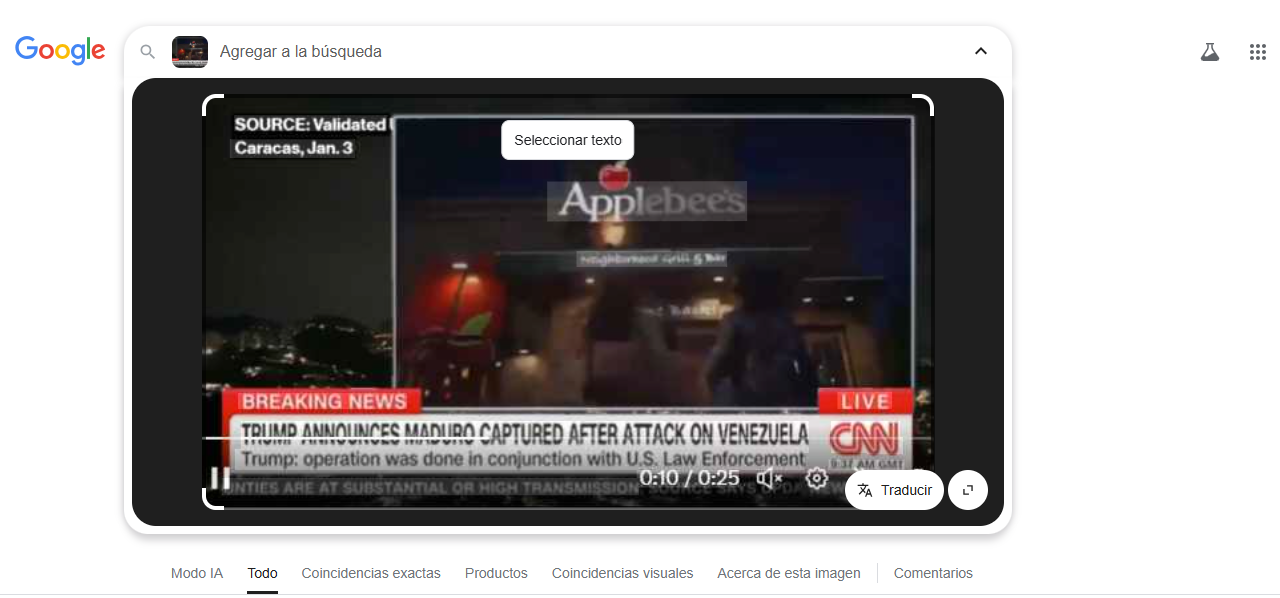Select the highlighted Applebee's text in image
The width and height of the screenshot is (1280, 598).
(647, 201)
